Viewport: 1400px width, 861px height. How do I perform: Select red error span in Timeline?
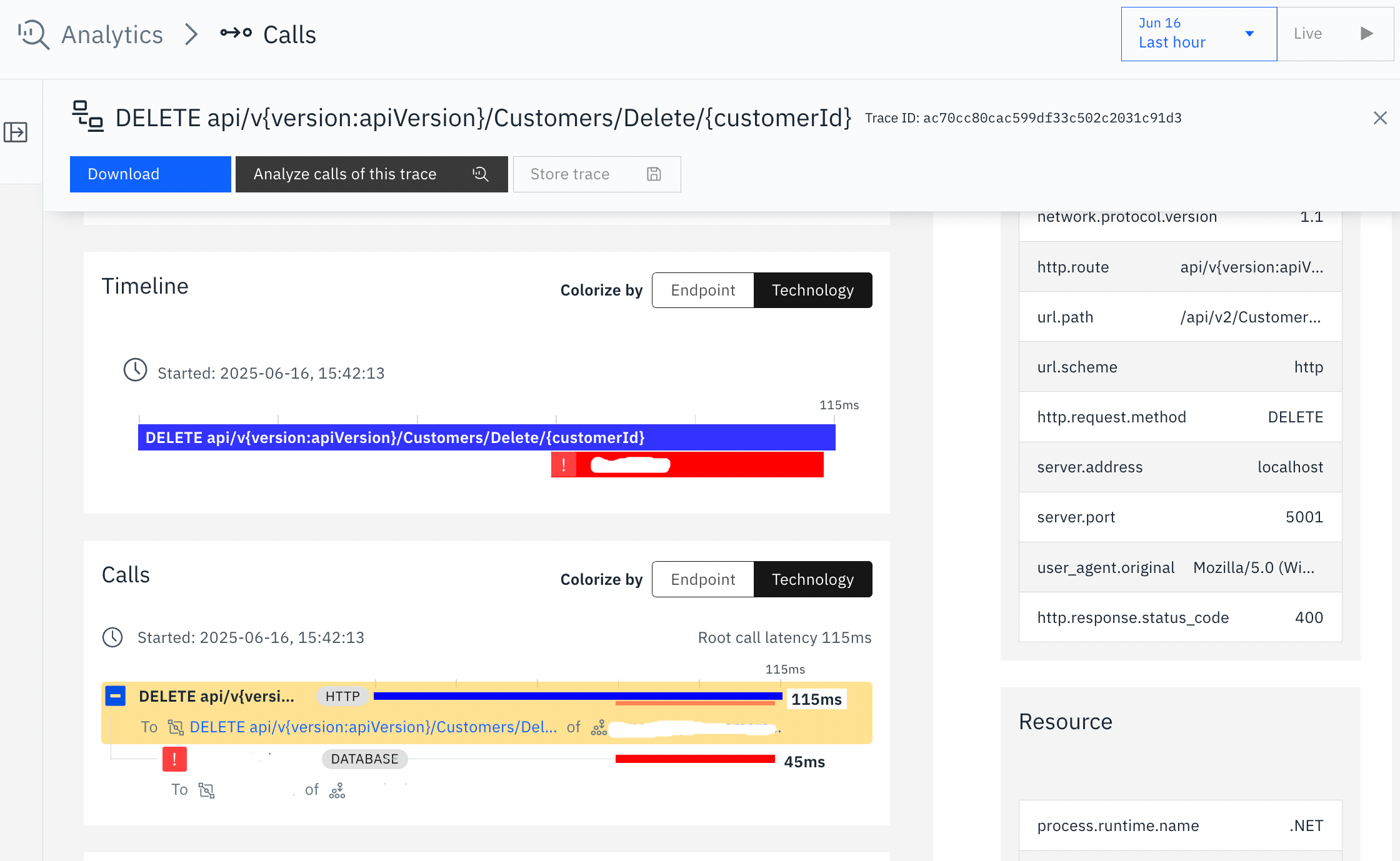(687, 465)
